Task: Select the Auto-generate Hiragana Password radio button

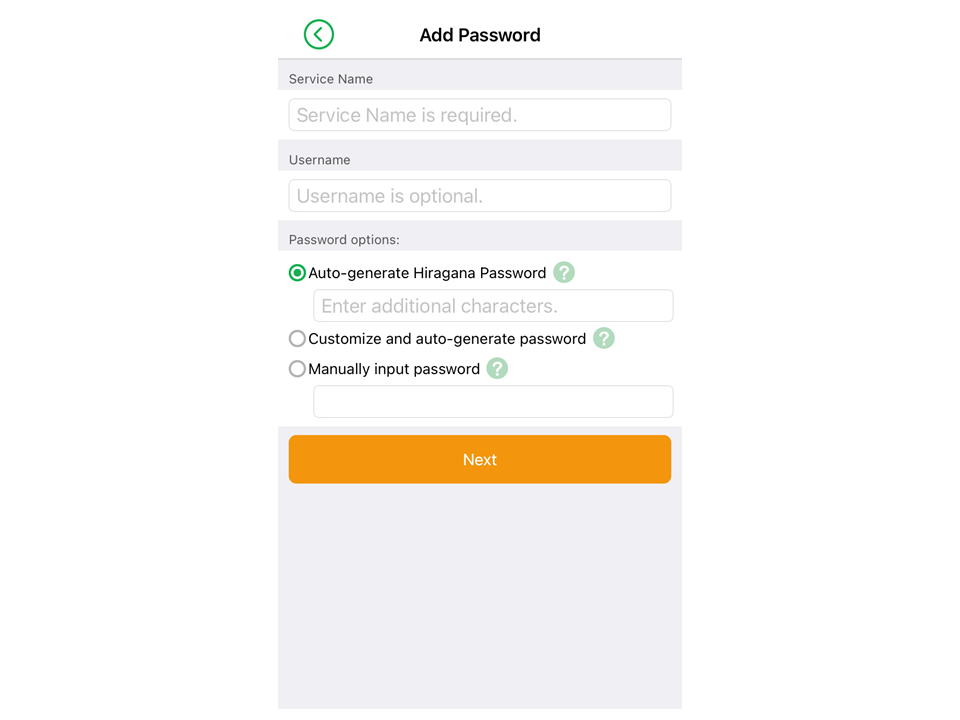Action: pyautogui.click(x=297, y=273)
